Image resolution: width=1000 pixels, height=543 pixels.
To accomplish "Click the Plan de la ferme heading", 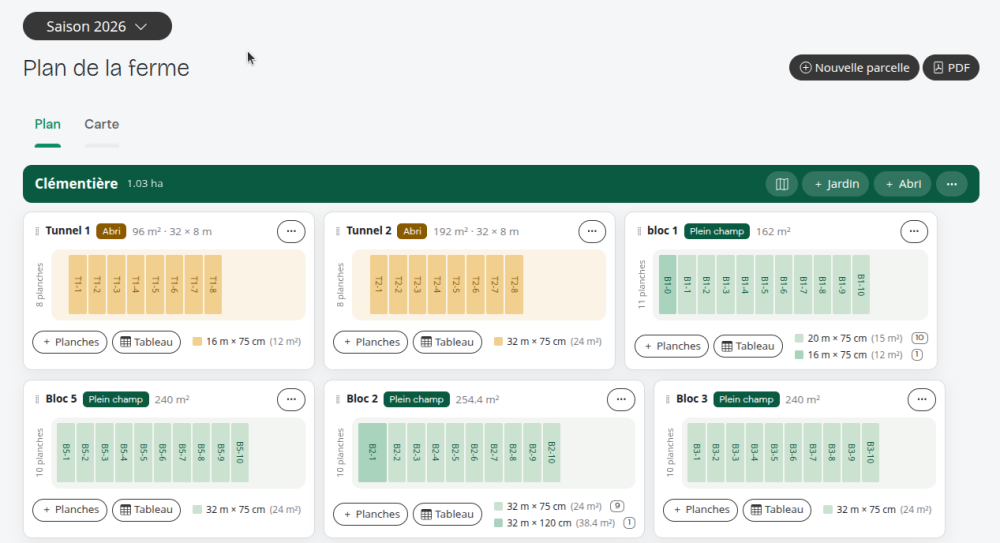I will pos(107,68).
